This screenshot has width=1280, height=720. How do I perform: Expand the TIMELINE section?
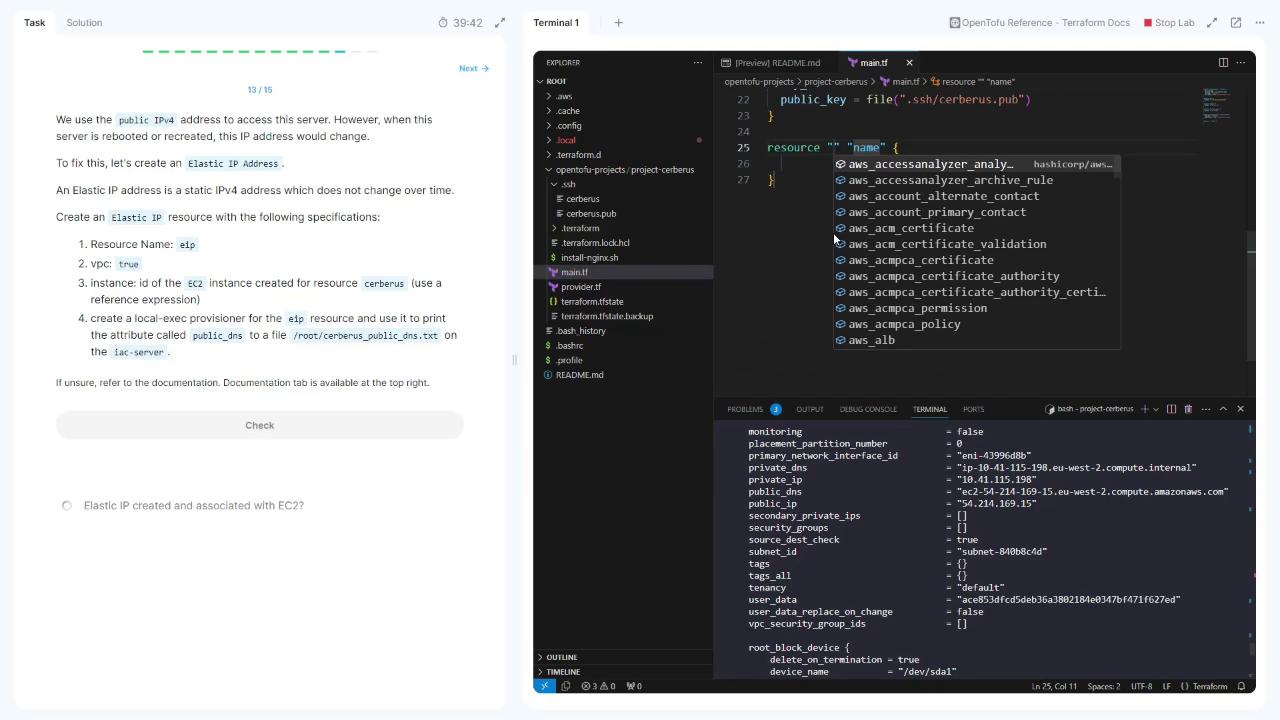pyautogui.click(x=562, y=672)
